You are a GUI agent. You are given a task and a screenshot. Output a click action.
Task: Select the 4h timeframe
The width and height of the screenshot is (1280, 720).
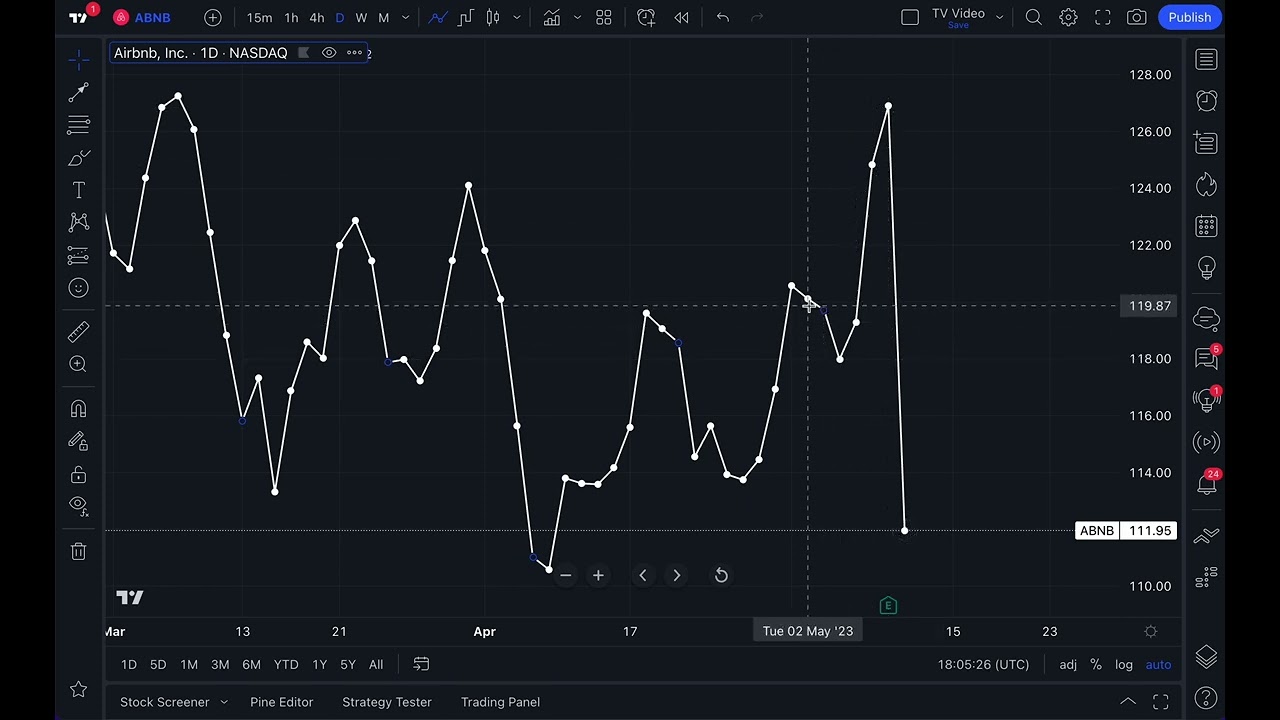(317, 17)
